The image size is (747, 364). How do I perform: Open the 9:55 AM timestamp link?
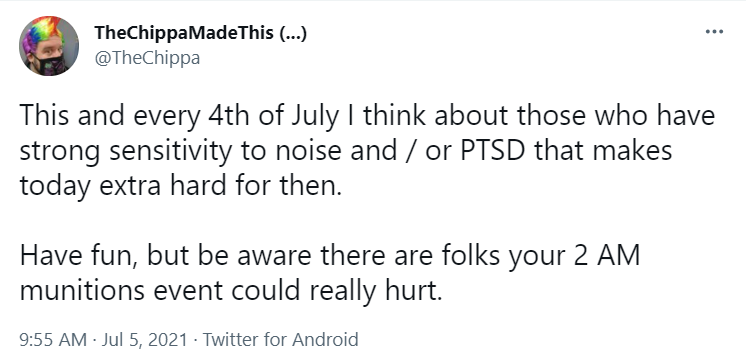click(x=53, y=340)
